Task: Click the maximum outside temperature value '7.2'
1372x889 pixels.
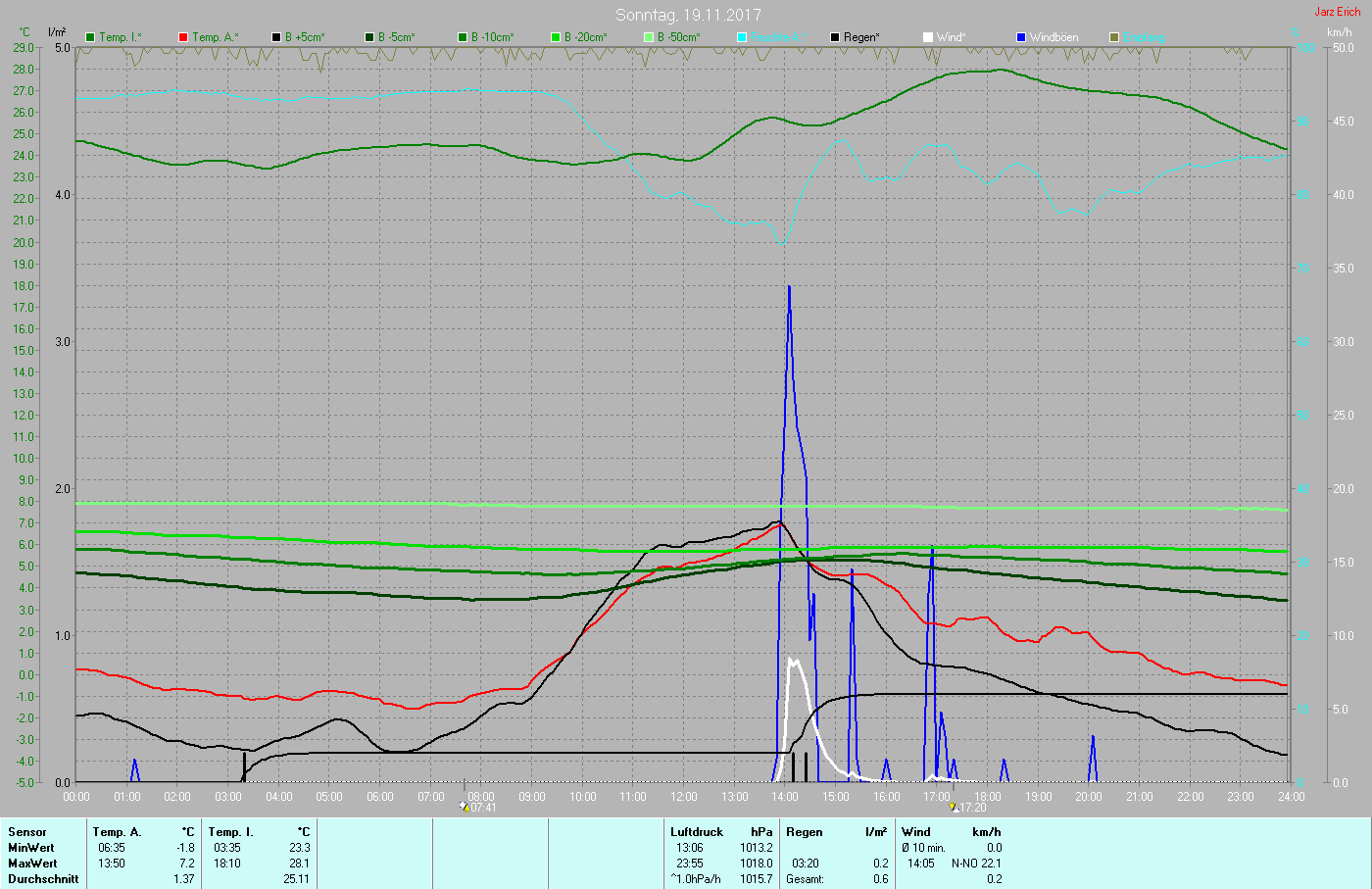Action: point(186,864)
